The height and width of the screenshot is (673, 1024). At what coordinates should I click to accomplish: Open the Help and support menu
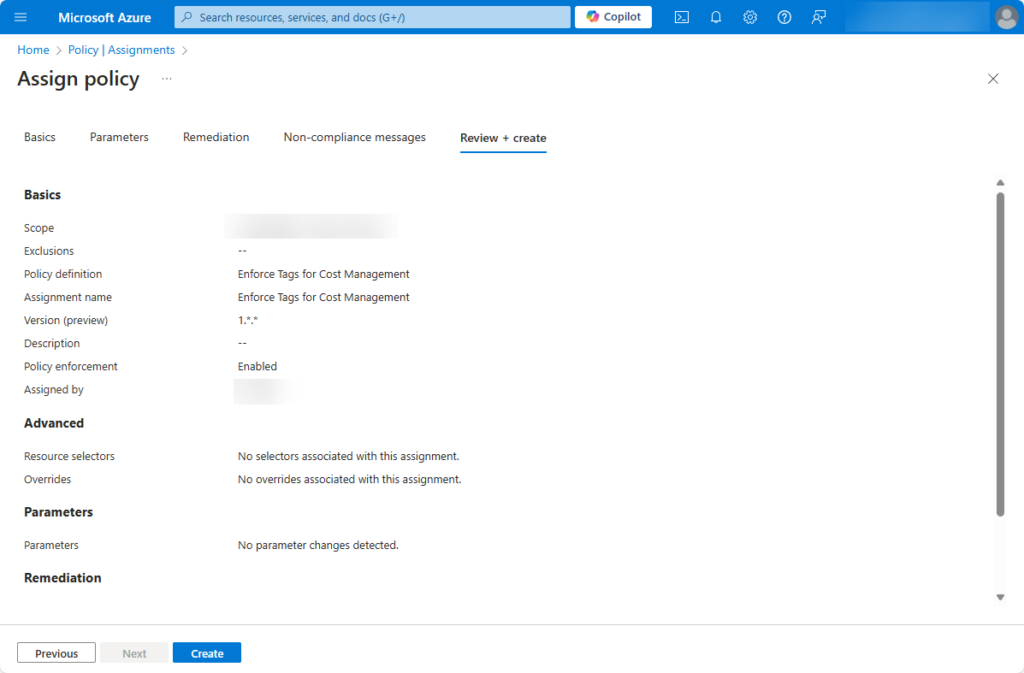point(783,16)
